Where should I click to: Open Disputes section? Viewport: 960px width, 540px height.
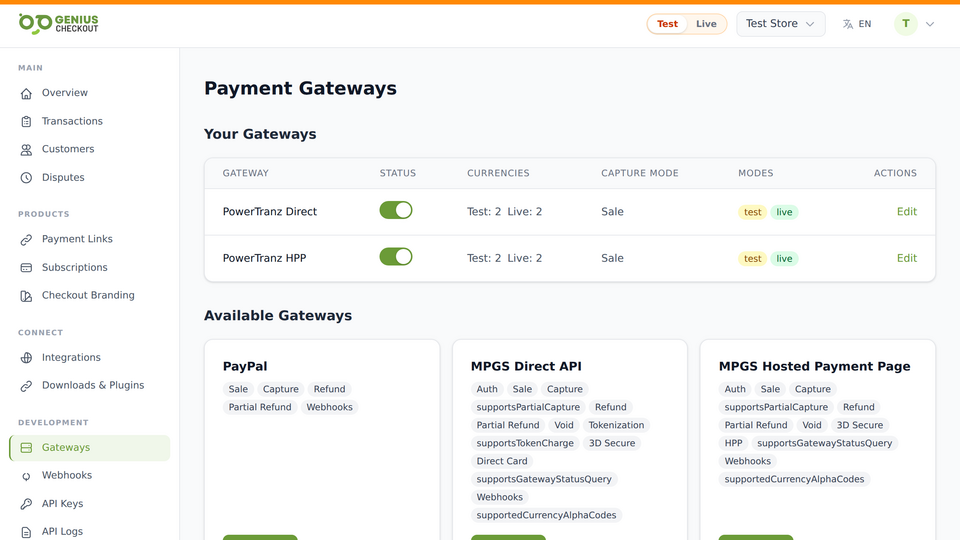tap(89, 178)
